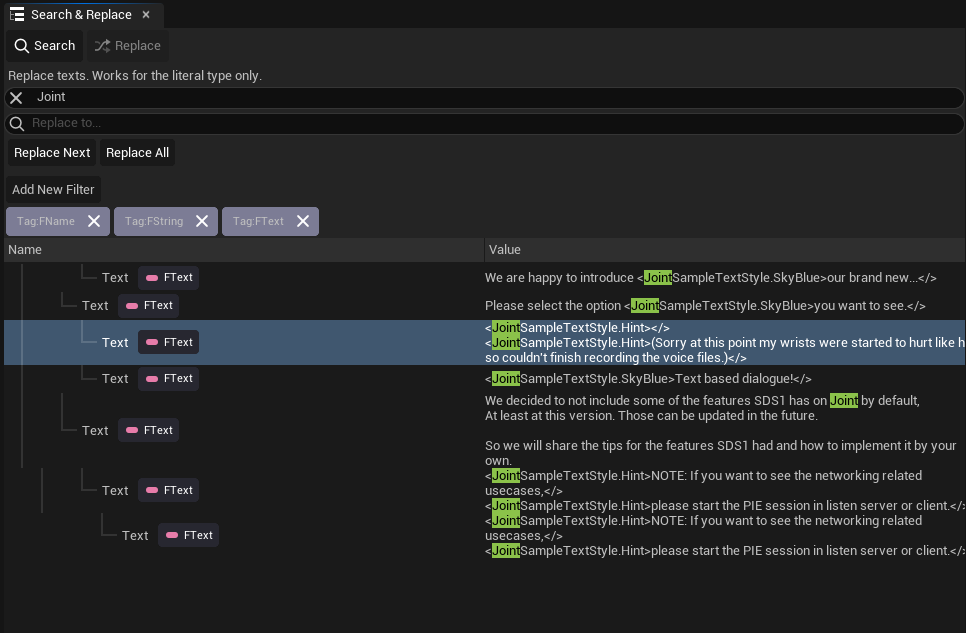Click the search field containing Joint
This screenshot has width=966, height=633.
tap(490, 97)
